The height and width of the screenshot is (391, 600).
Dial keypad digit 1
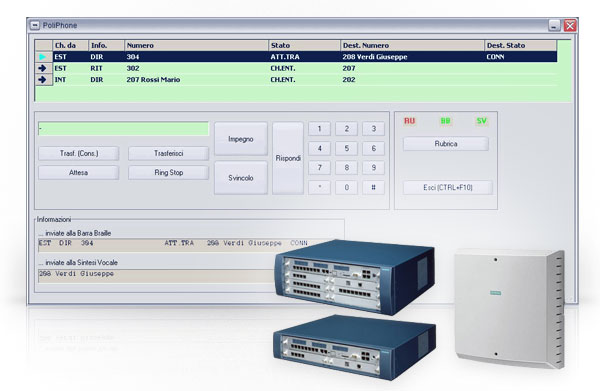(320, 129)
